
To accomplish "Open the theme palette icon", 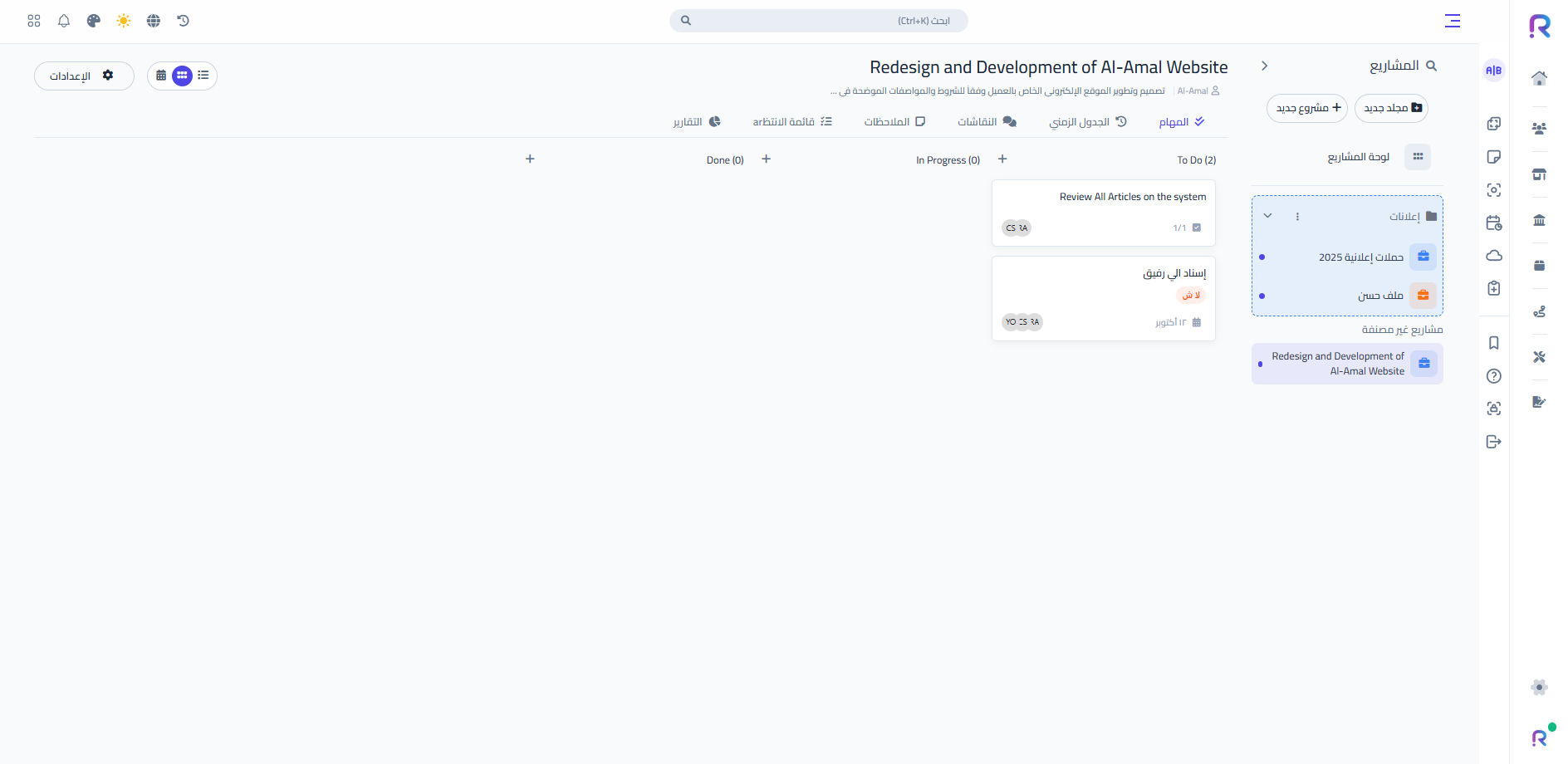I will 94,21.
